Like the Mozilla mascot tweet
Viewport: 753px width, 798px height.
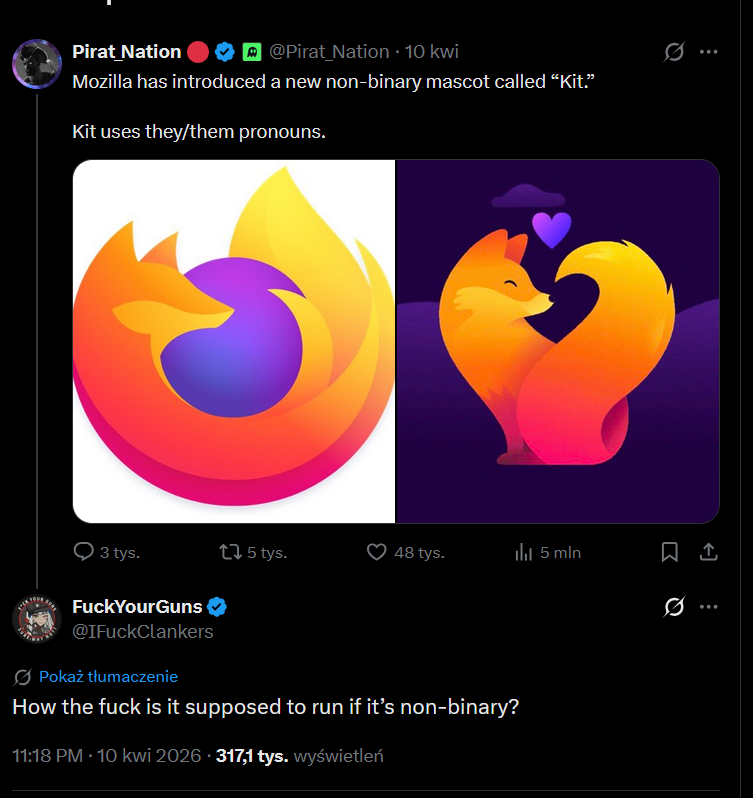click(x=376, y=552)
